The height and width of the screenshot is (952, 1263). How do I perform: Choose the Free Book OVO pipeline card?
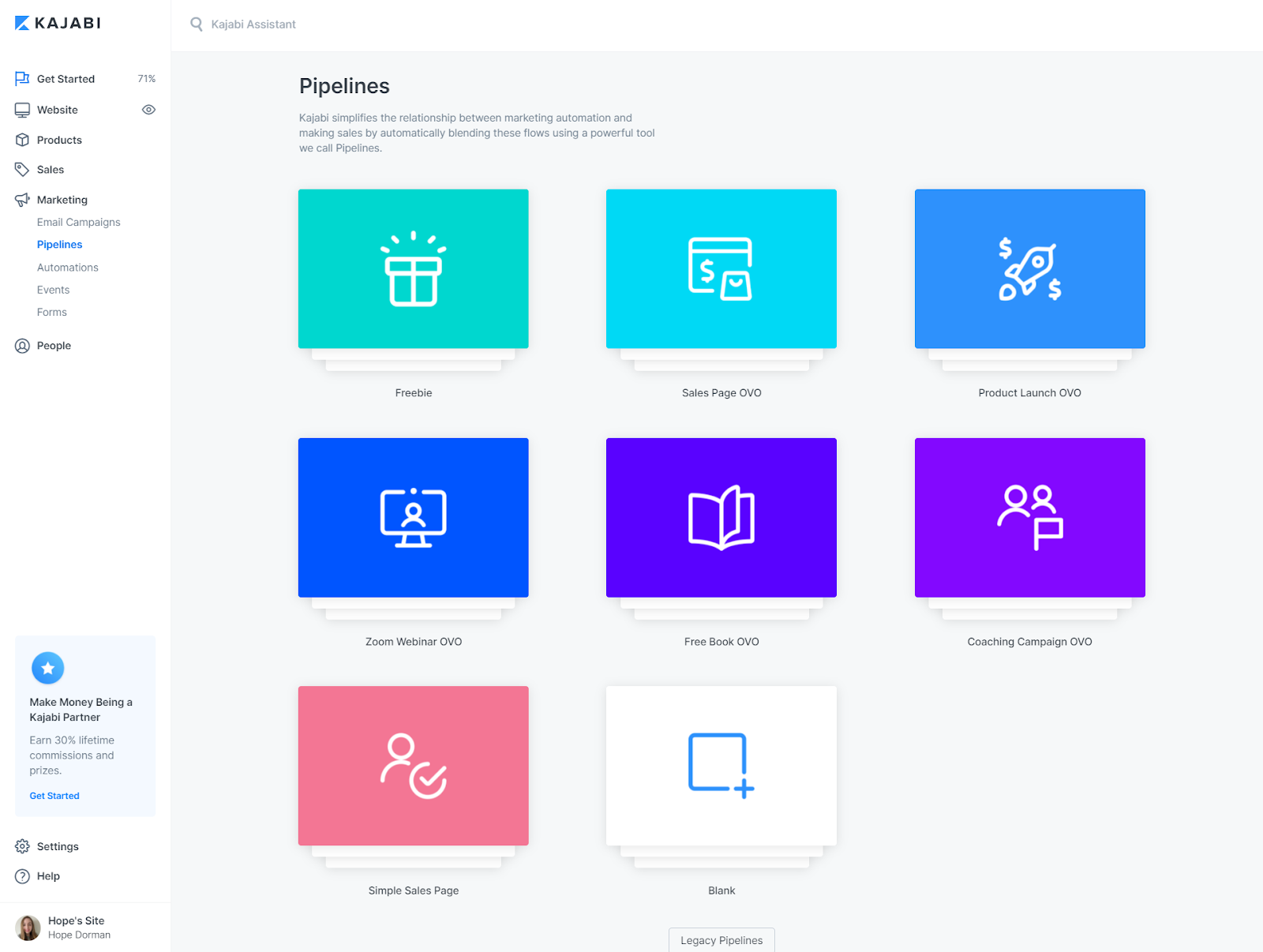click(721, 518)
